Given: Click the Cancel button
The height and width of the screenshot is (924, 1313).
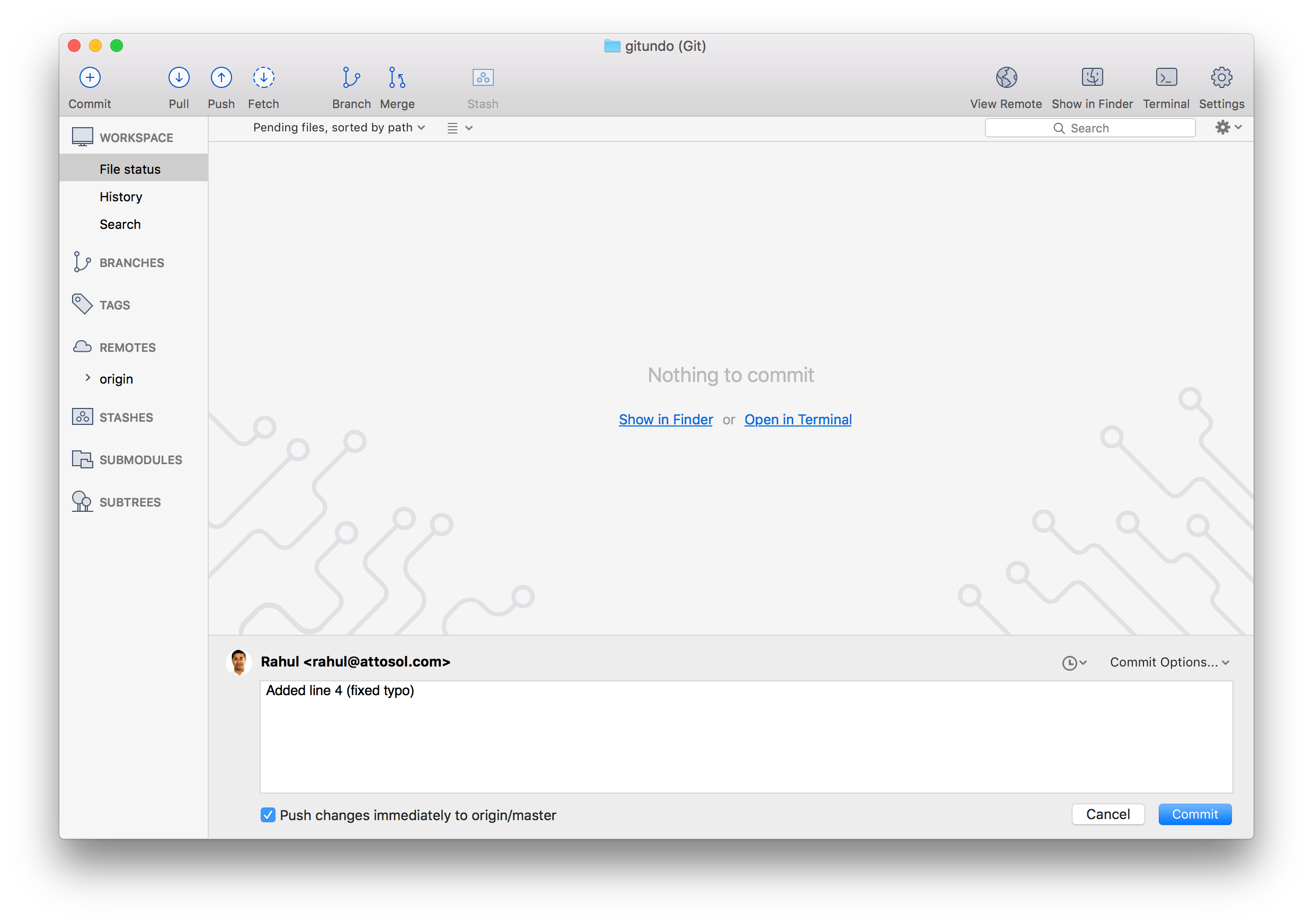Looking at the screenshot, I should [x=1108, y=814].
